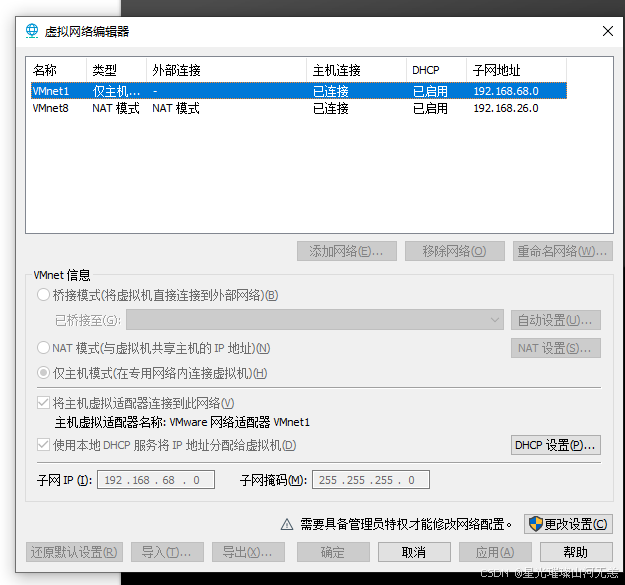
Task: Click NAT 模式 type cell of VMnet8
Action: tap(116, 108)
